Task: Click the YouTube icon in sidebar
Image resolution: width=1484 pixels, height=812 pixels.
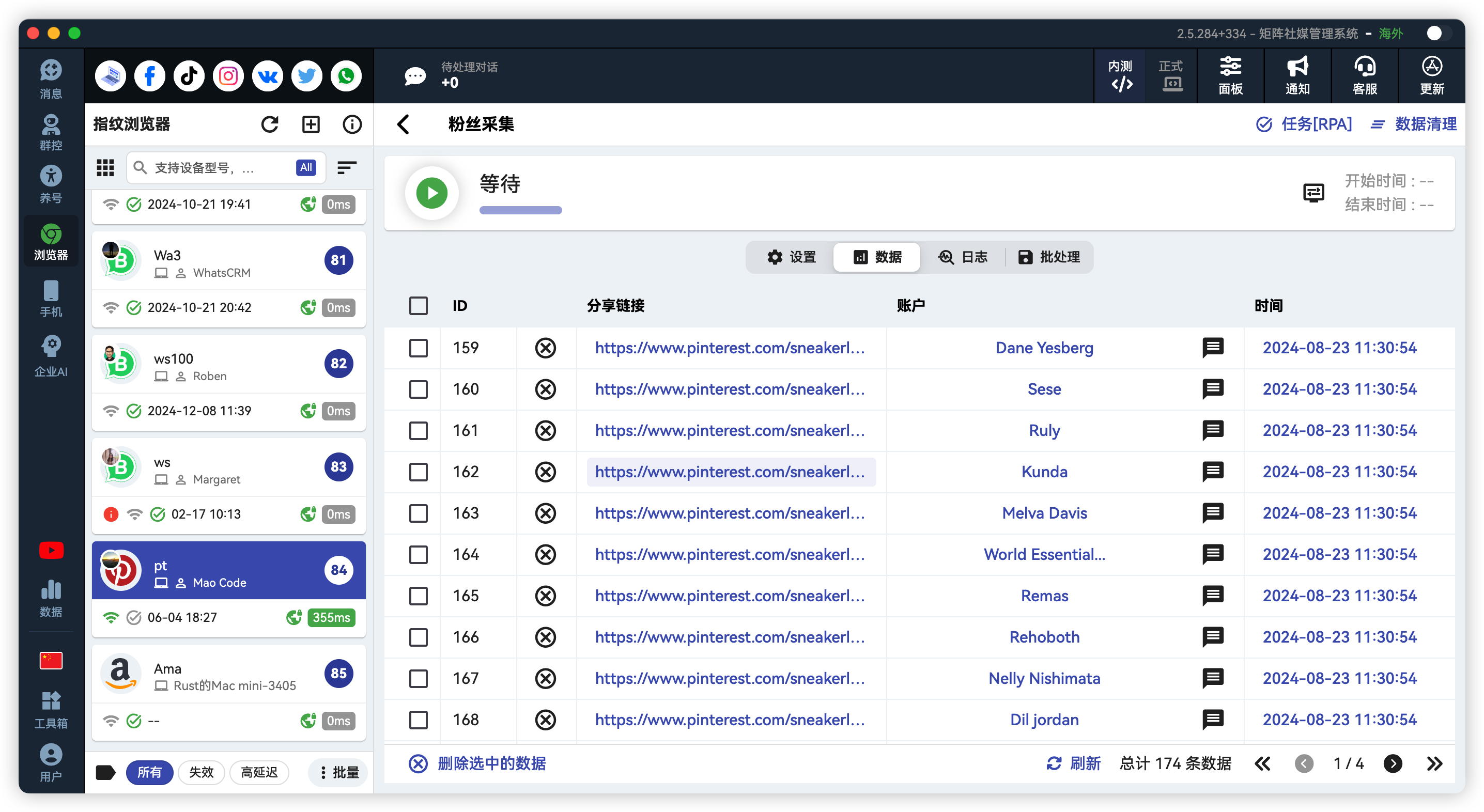Action: coord(51,551)
